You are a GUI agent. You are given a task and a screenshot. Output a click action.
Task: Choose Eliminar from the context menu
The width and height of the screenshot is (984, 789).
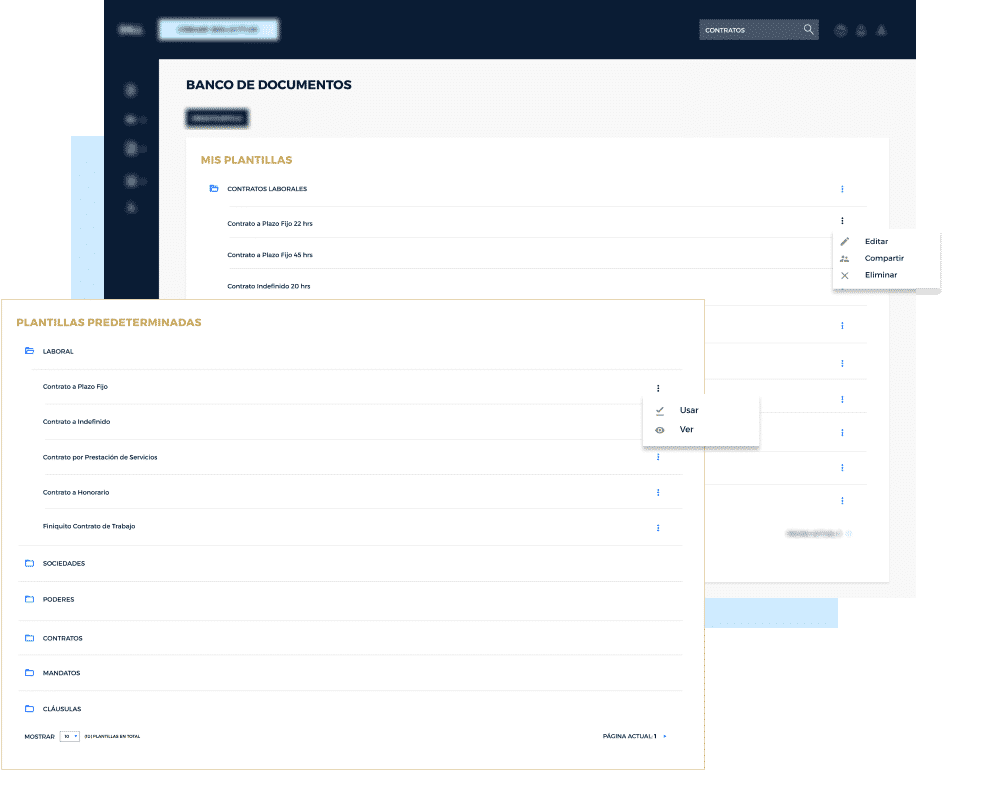880,275
